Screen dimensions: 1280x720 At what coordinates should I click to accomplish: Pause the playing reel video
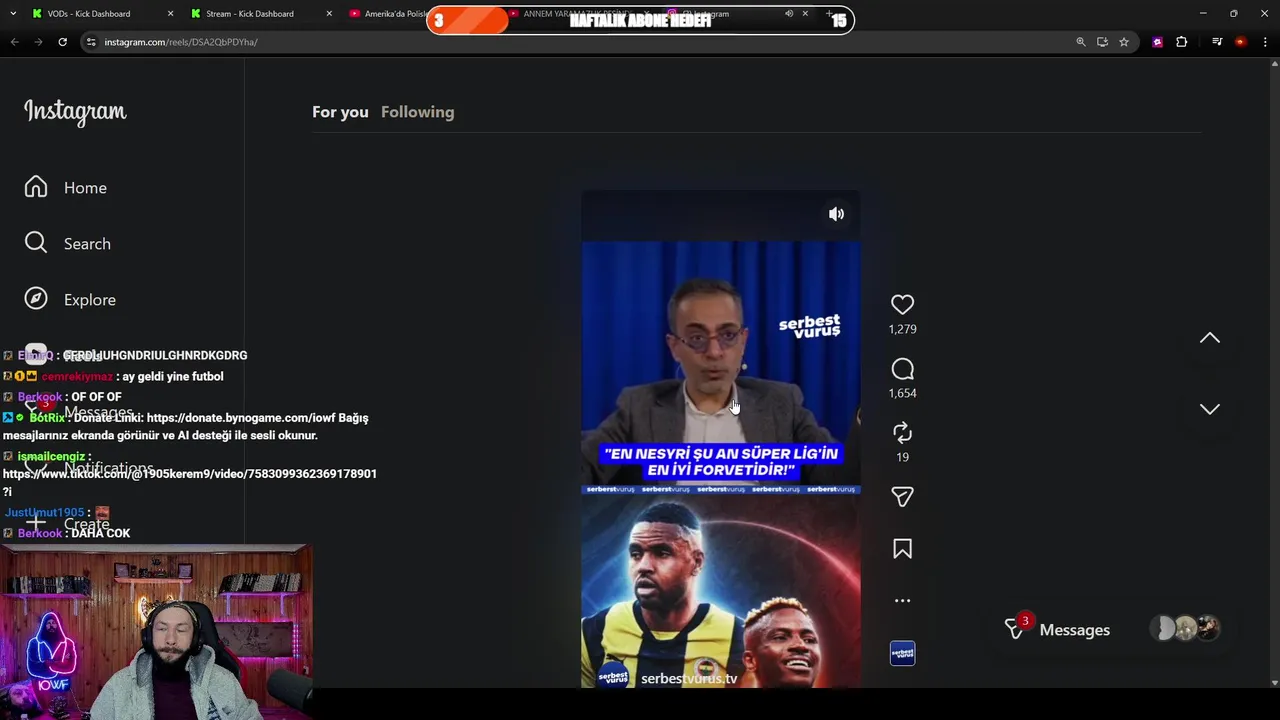[x=720, y=440]
